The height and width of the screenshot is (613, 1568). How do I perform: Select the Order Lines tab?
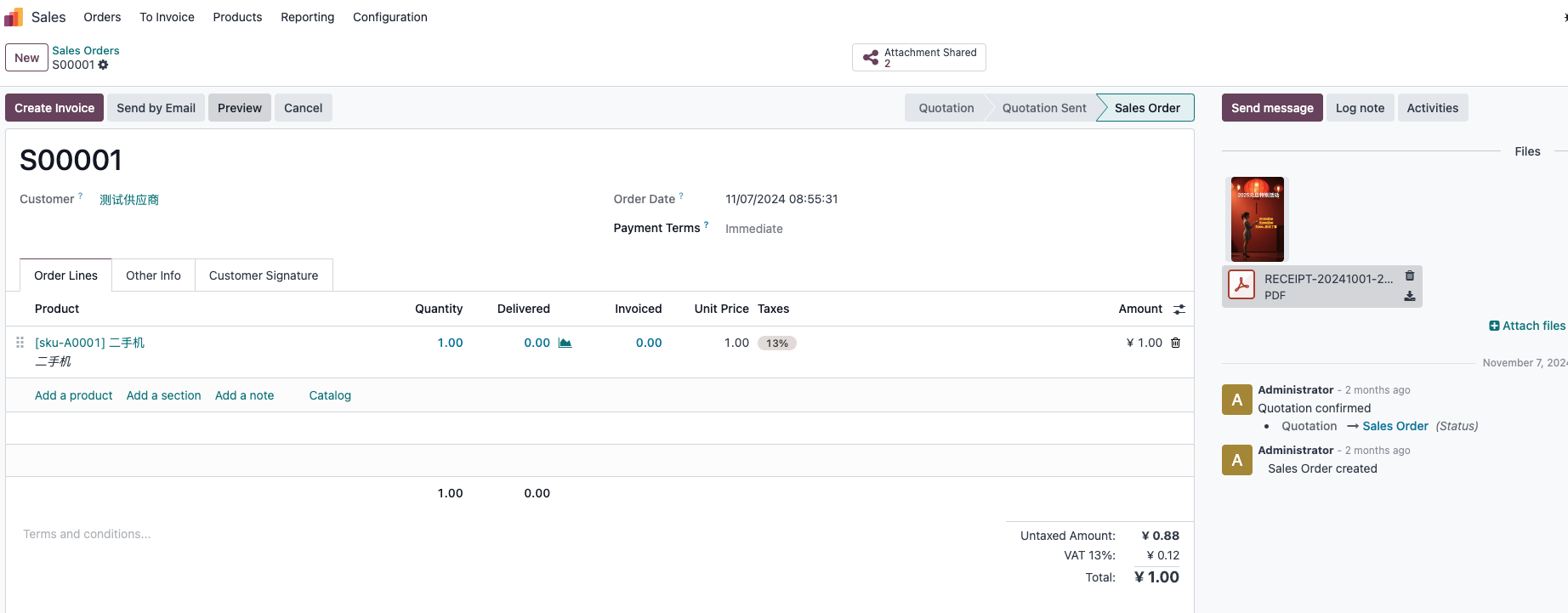coord(65,275)
